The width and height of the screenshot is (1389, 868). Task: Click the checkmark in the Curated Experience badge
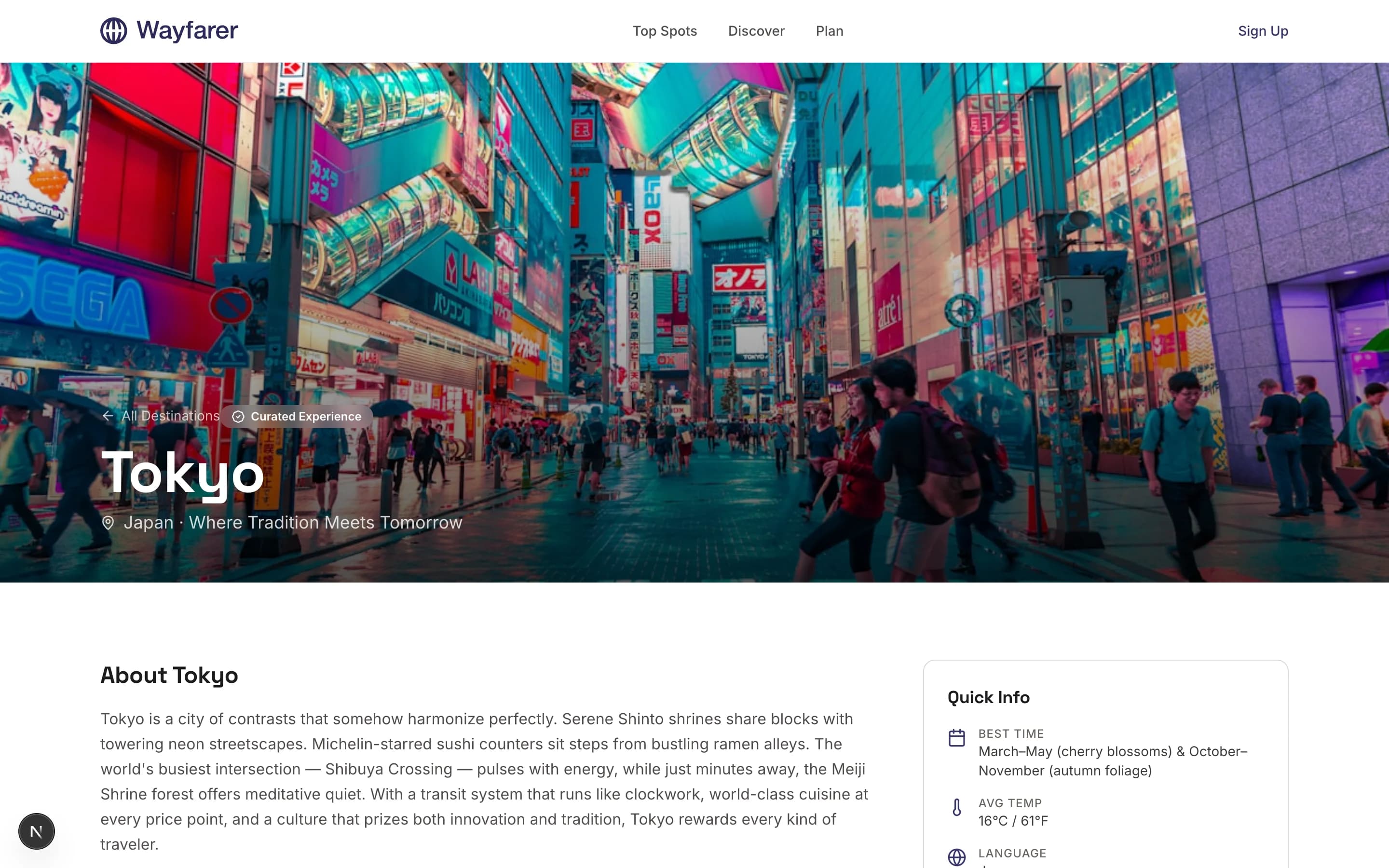click(239, 416)
